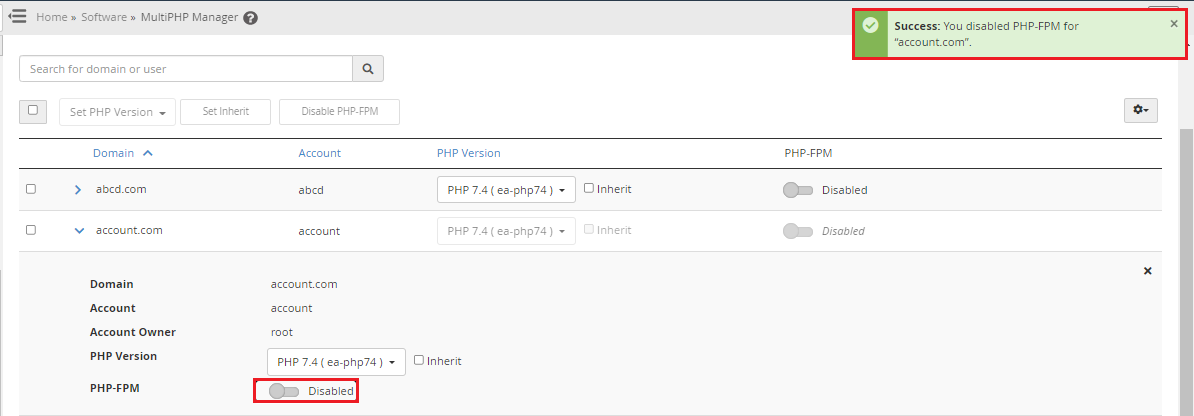
Task: Dismiss the success notification with X
Action: click(1173, 24)
